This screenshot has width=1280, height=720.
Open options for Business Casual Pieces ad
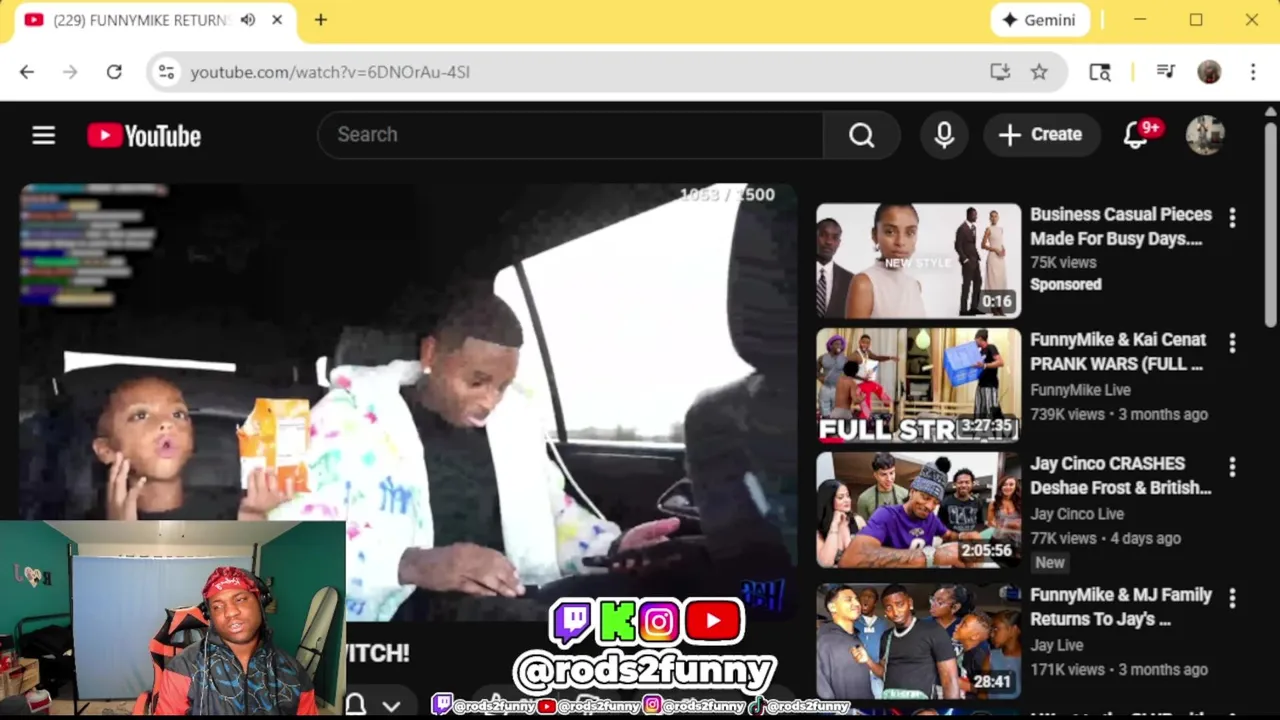(1232, 217)
